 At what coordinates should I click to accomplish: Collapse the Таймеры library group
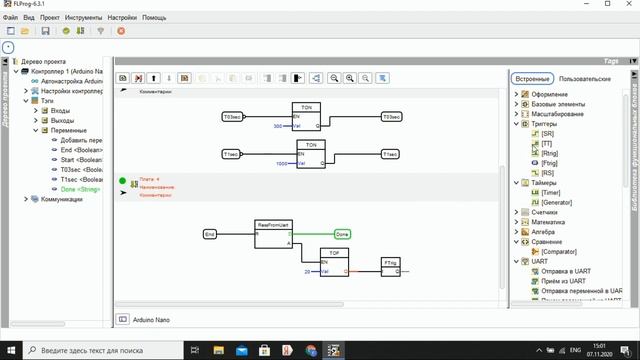pyautogui.click(x=516, y=182)
